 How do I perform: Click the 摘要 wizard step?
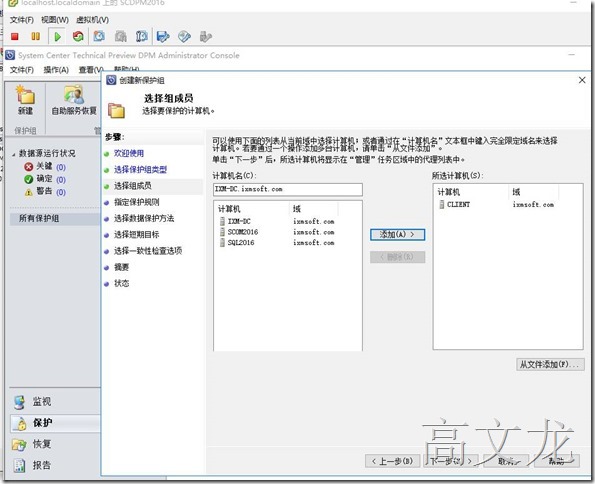[x=121, y=267]
